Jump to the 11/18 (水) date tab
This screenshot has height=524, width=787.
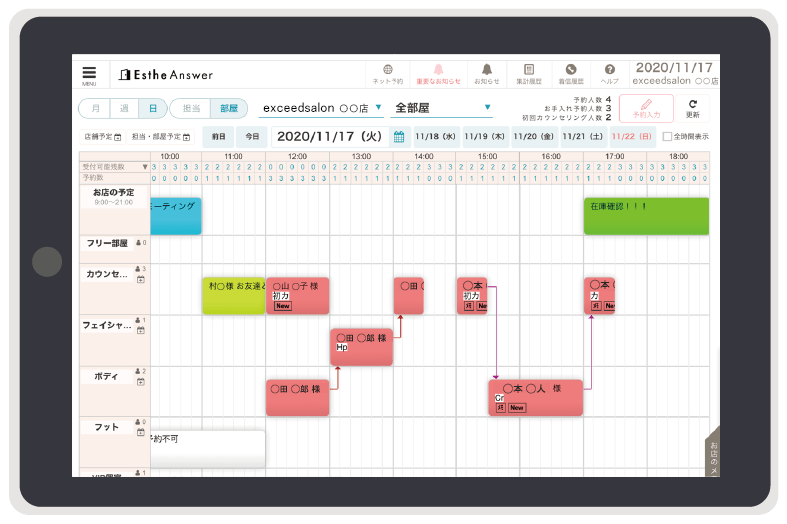(435, 136)
